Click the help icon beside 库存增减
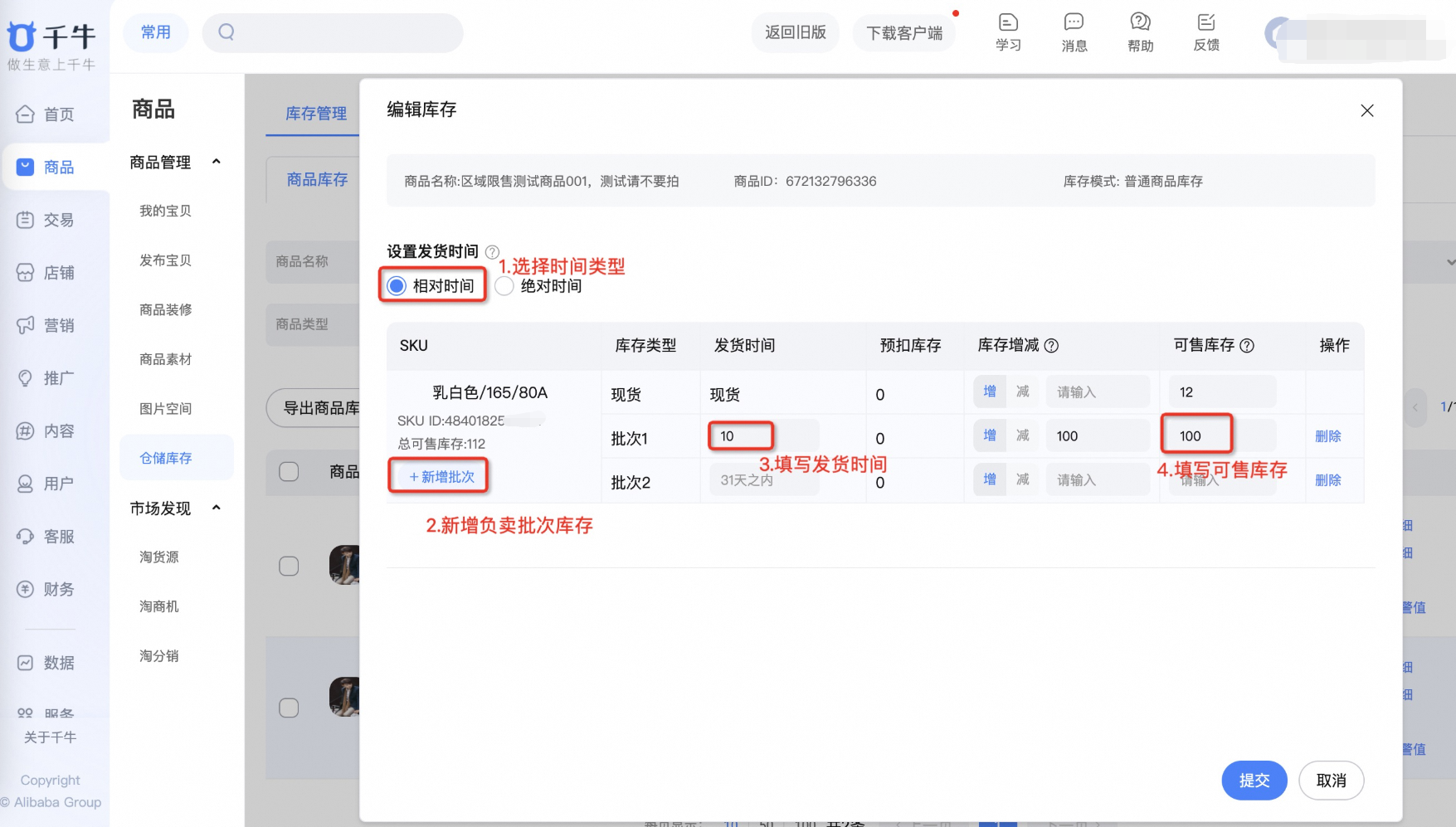 1051,346
